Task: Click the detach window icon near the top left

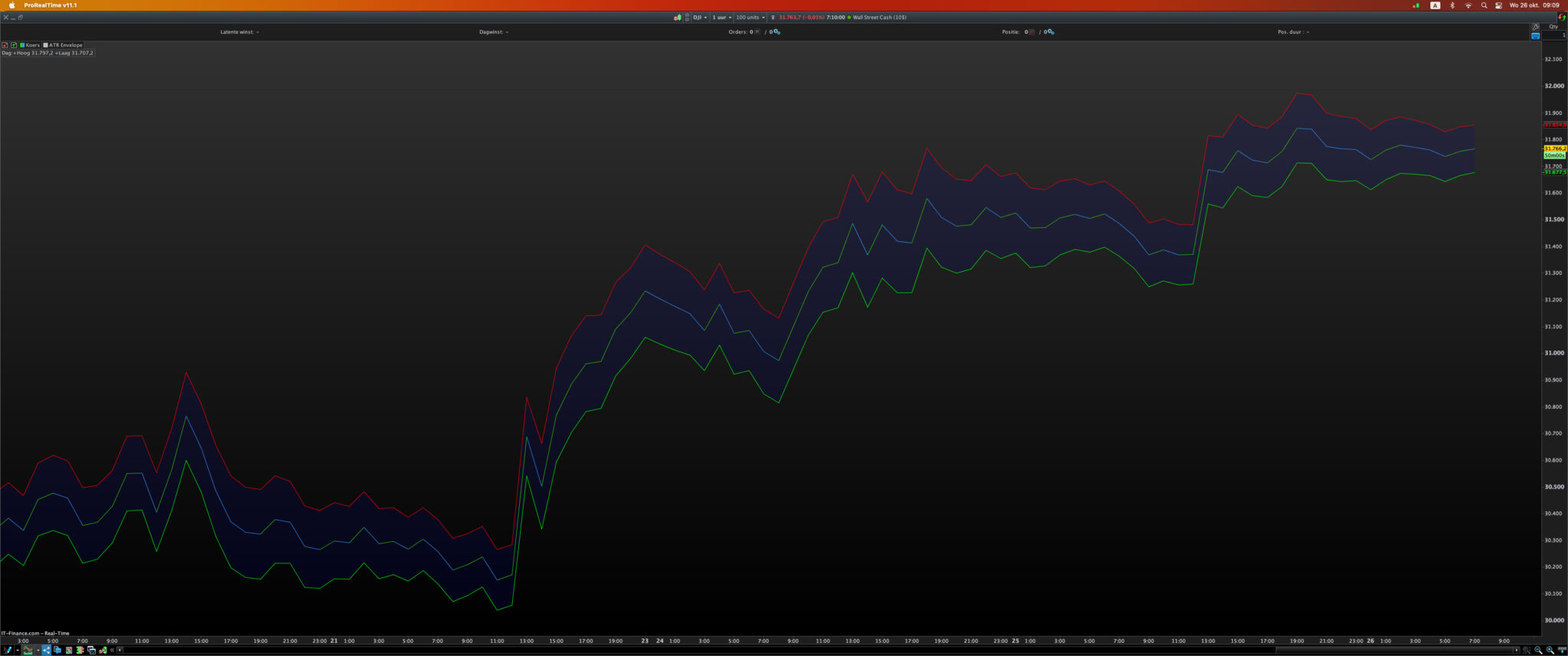Action: click(x=20, y=17)
